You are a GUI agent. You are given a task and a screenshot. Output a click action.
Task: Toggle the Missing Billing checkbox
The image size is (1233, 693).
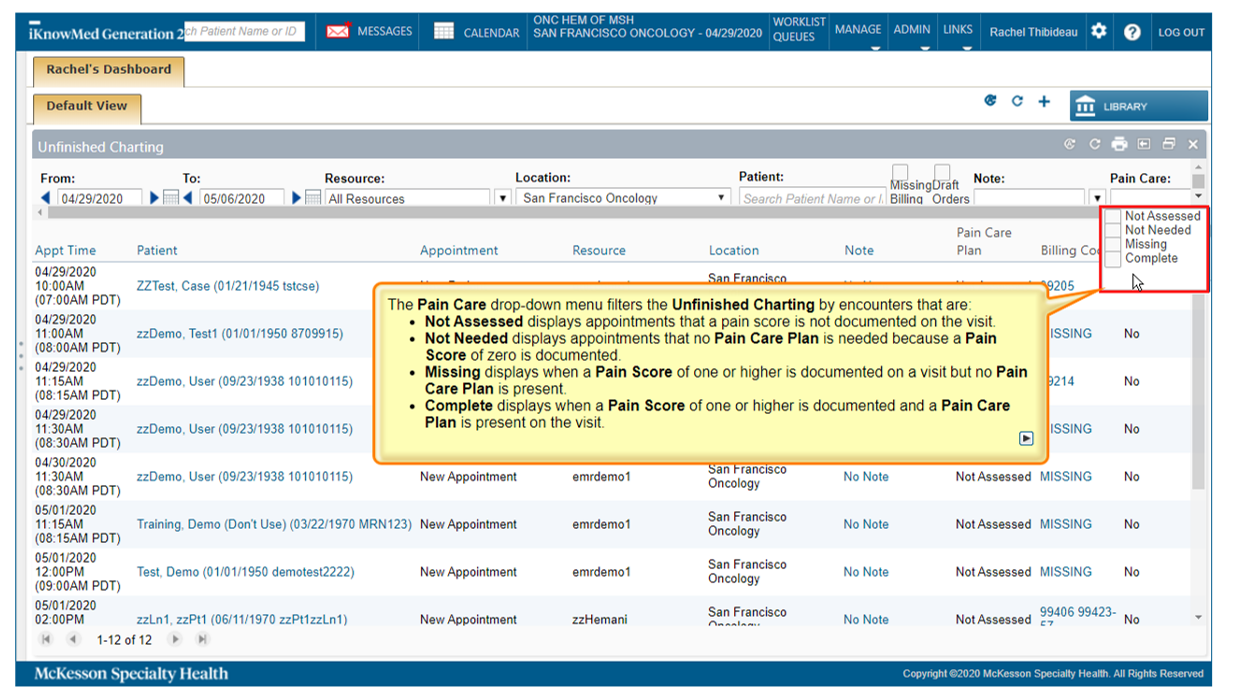900,172
